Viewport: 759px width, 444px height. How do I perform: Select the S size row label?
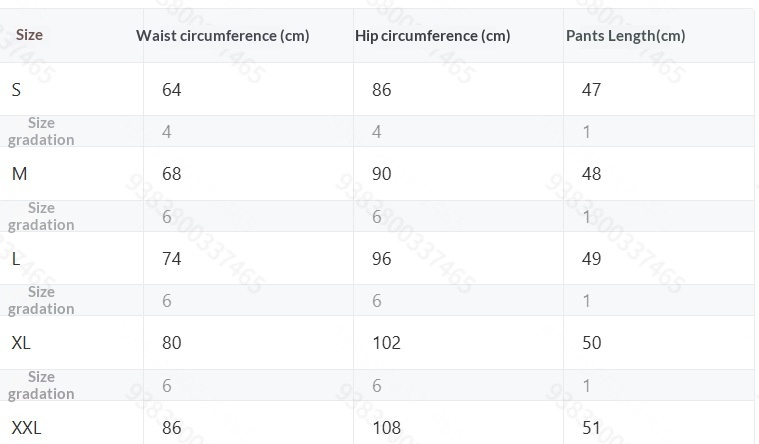coord(16,90)
